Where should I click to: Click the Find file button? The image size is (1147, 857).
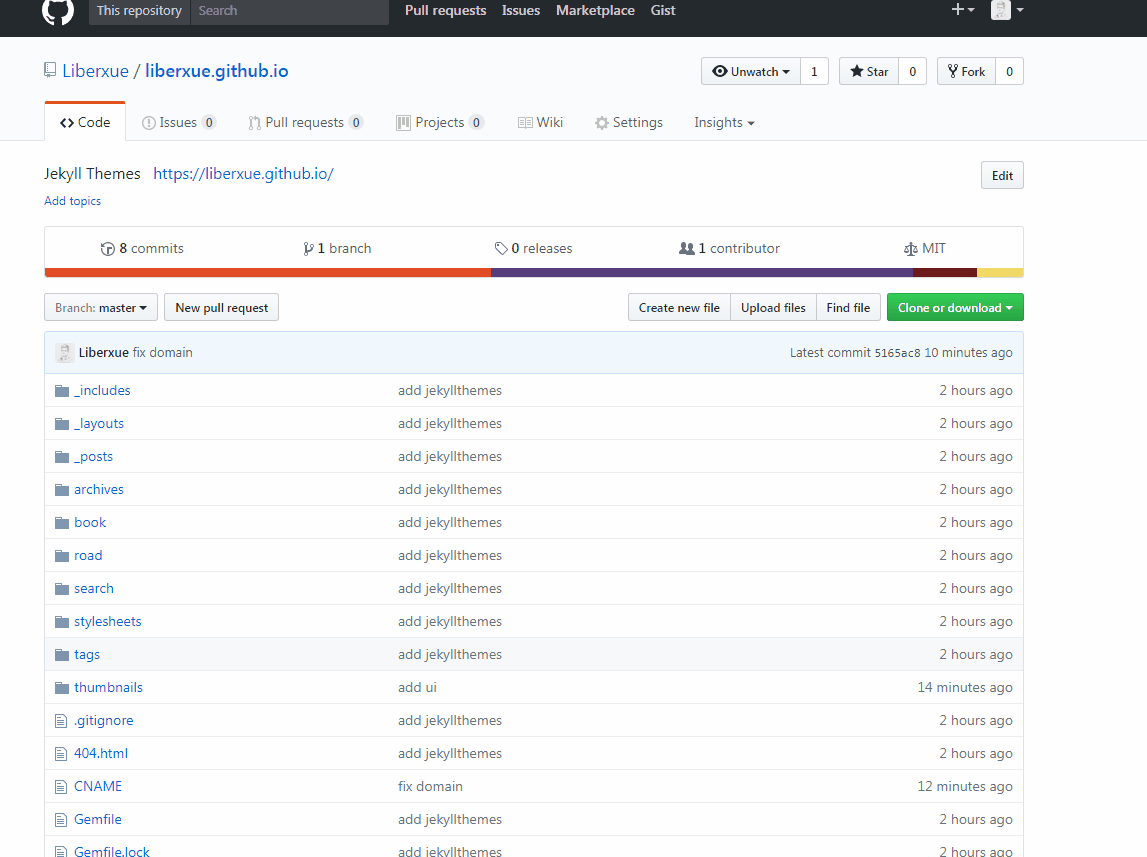tap(849, 308)
